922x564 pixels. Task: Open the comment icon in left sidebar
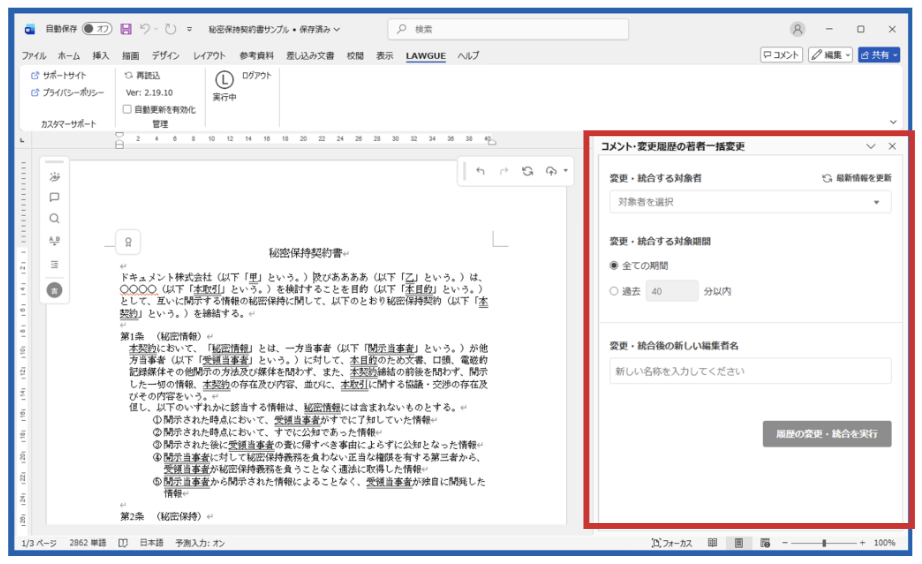(x=54, y=197)
